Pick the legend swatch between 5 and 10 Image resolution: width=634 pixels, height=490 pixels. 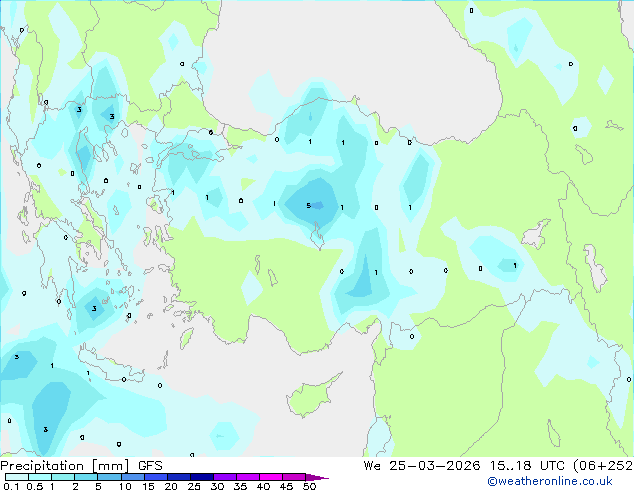(109, 477)
